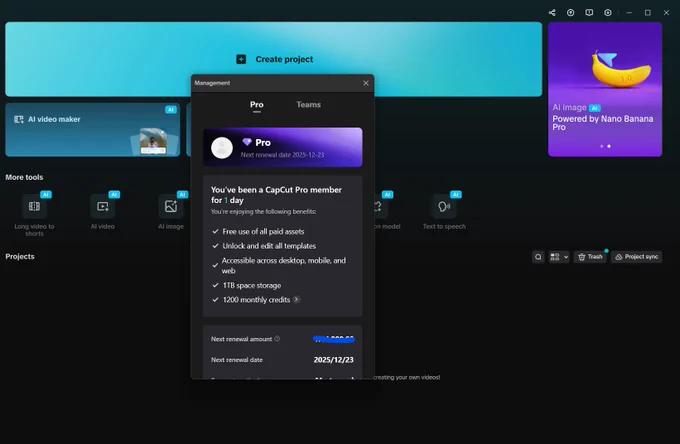Click Project sync button
Image resolution: width=680 pixels, height=444 pixels.
click(637, 257)
